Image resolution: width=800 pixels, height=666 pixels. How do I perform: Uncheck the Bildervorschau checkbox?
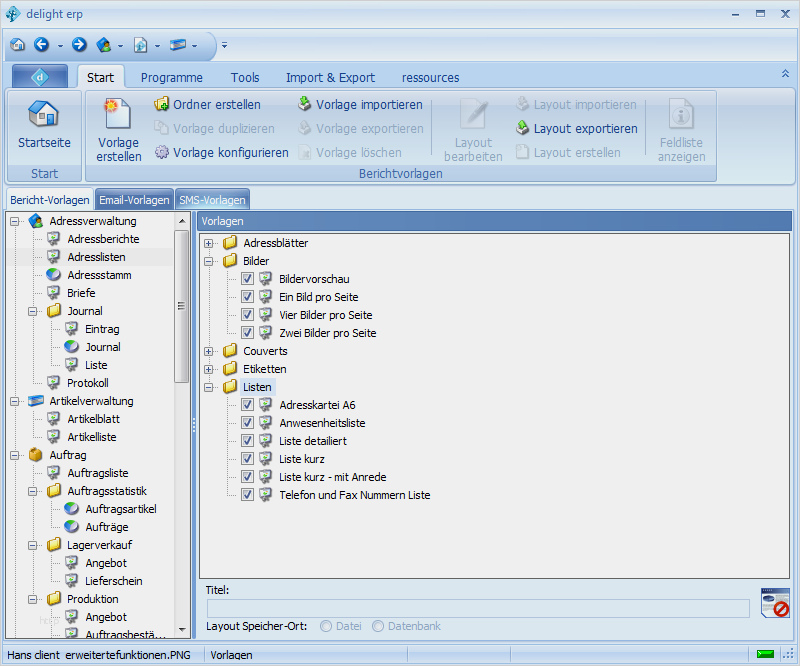coord(247,279)
